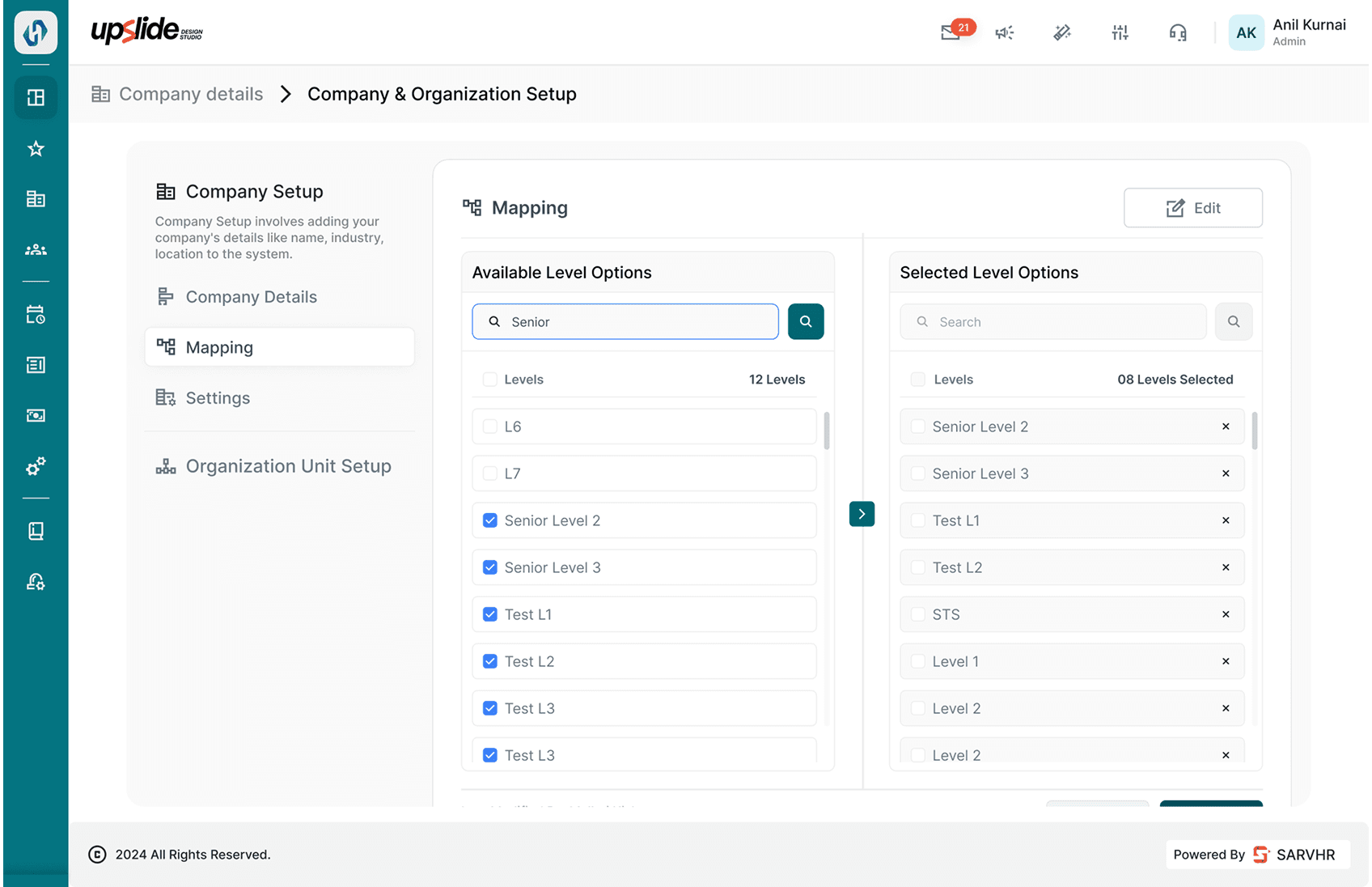This screenshot has width=1372, height=887.
Task: Move checked levels with the right arrow button
Action: pyautogui.click(x=862, y=514)
